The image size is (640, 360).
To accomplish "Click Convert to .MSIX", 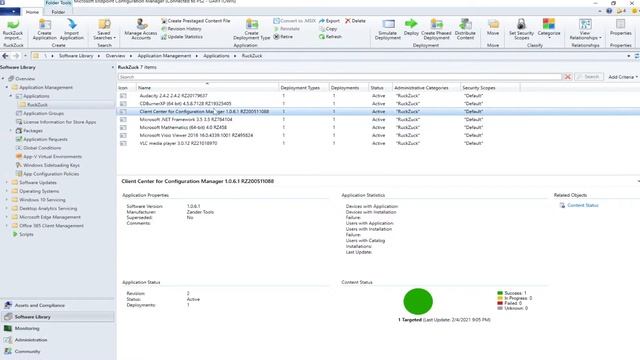I will (x=294, y=21).
